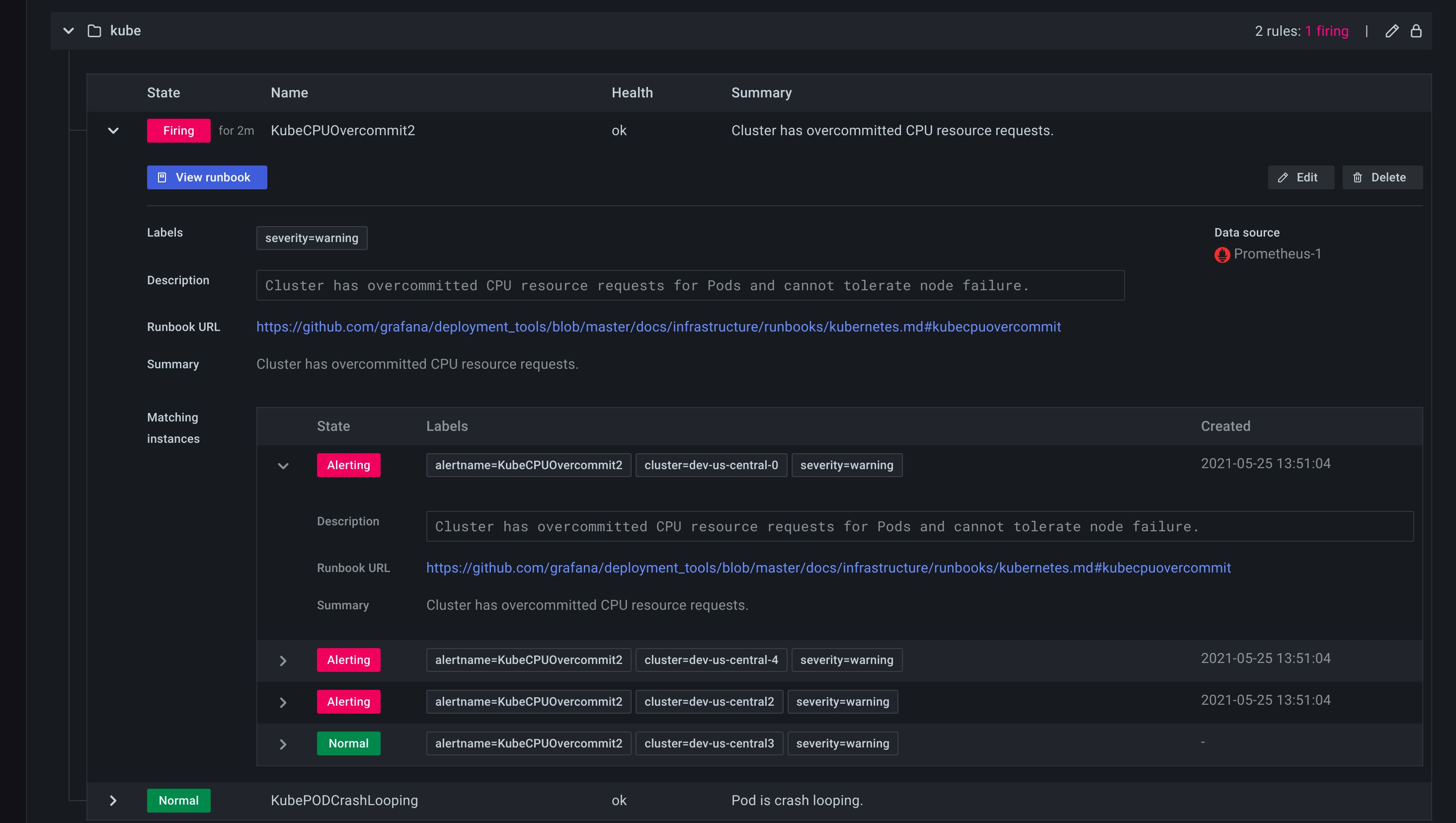Click the Edit icon for KubeCPUOvercommit2

pos(1298,177)
